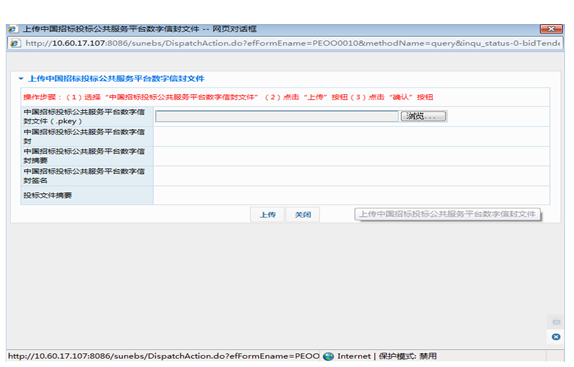The image size is (574, 367).
Task: Click the envelope icon at lower right
Action: pyautogui.click(x=556, y=322)
